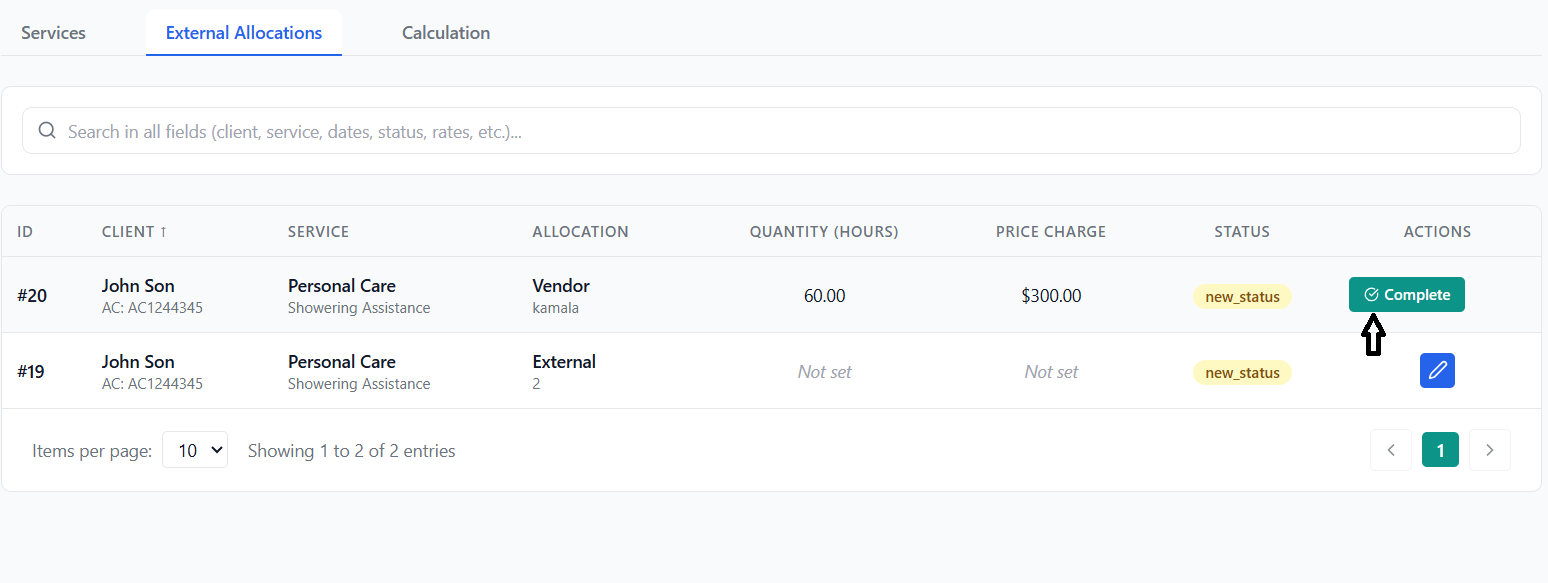Click the Status column header
The height and width of the screenshot is (583, 1548).
click(1242, 232)
